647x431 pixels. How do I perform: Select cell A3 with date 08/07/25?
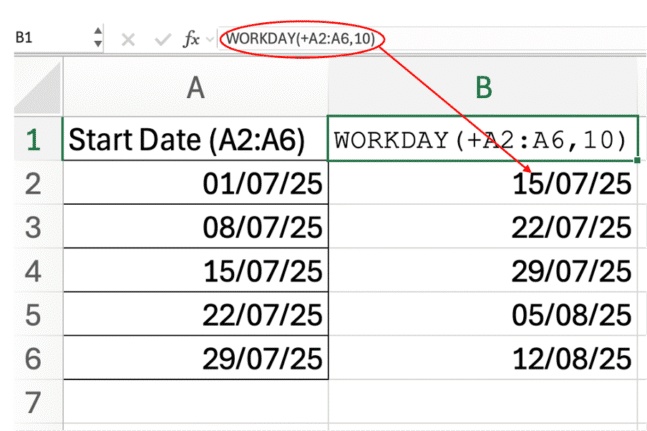pyautogui.click(x=195, y=229)
